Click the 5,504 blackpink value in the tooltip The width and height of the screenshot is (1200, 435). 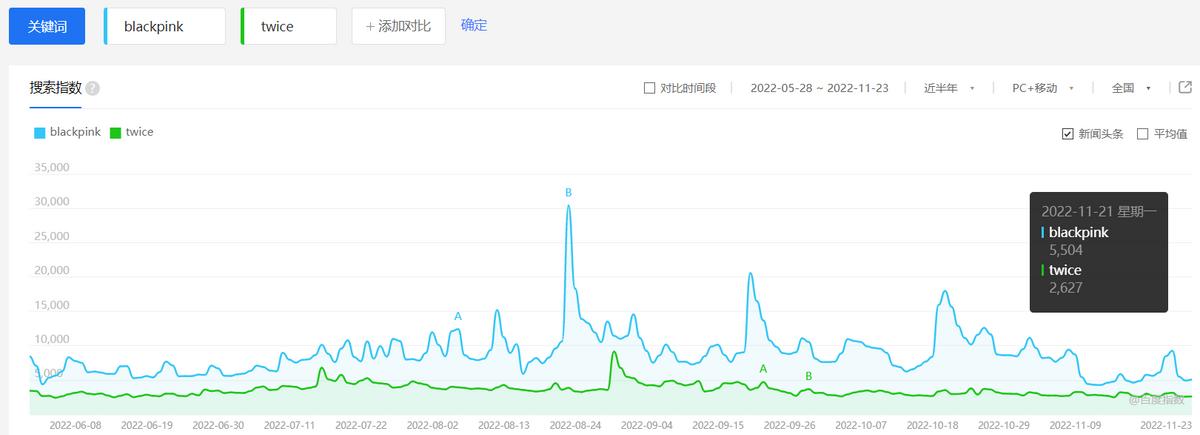pos(1066,250)
